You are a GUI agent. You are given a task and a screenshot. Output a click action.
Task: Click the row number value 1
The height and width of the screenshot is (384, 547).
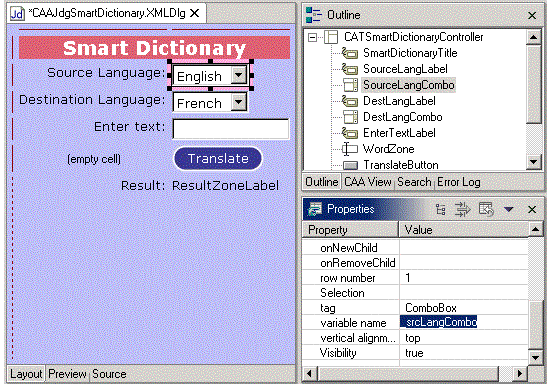(x=408, y=278)
